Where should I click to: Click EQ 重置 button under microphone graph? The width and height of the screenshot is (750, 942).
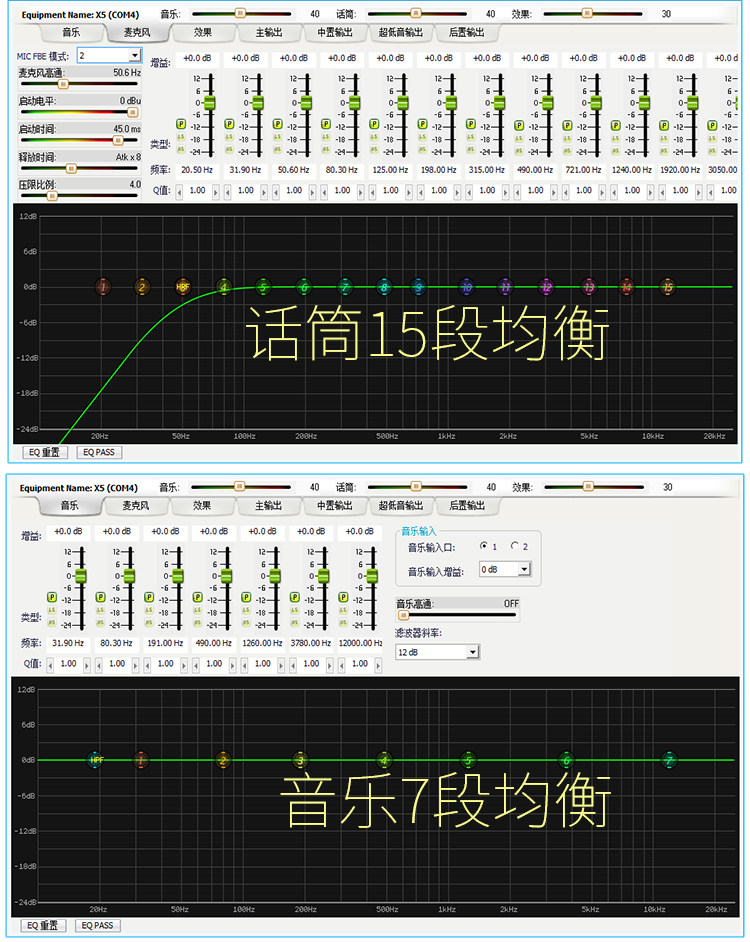coord(44,452)
